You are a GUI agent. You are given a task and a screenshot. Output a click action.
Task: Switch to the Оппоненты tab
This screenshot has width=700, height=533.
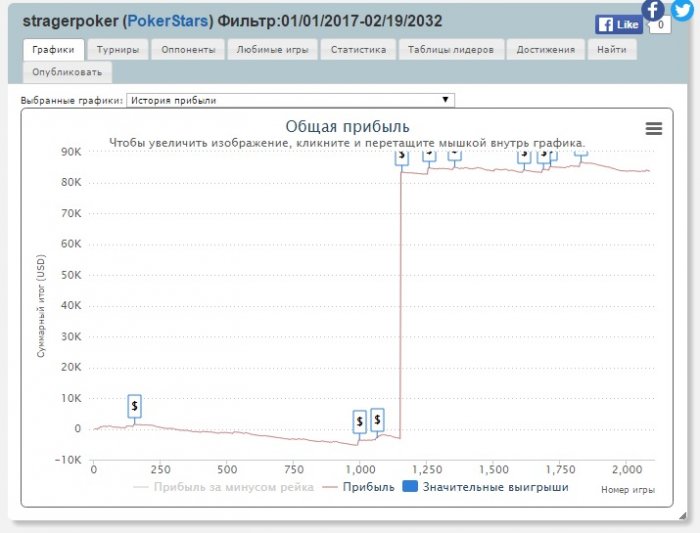pyautogui.click(x=188, y=50)
